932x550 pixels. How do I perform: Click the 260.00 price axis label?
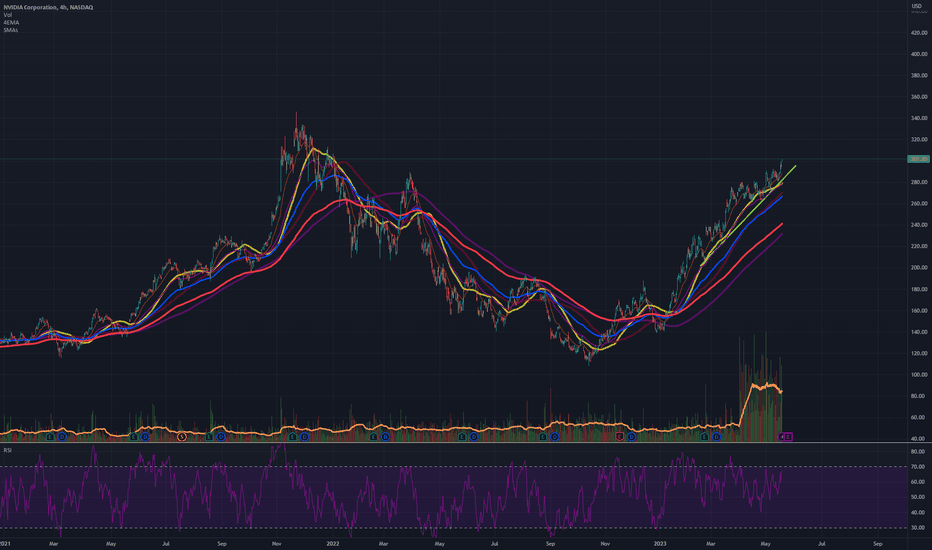pos(919,203)
